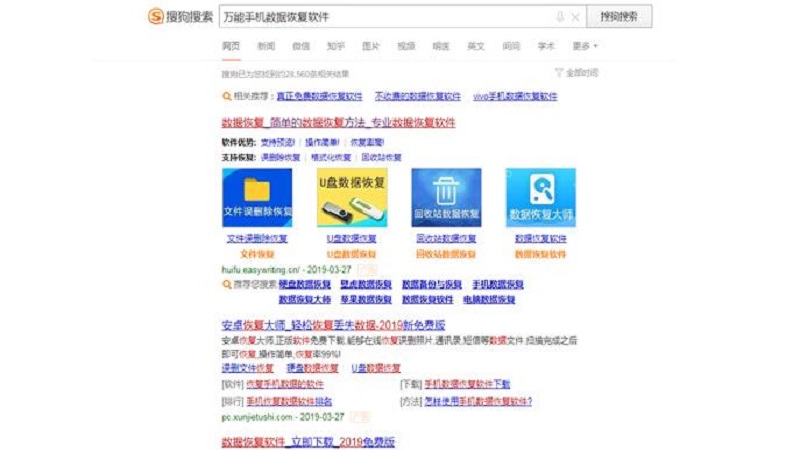Click the 手机恢复数据软件排名 link
This screenshot has width=800, height=450.
coord(288,401)
